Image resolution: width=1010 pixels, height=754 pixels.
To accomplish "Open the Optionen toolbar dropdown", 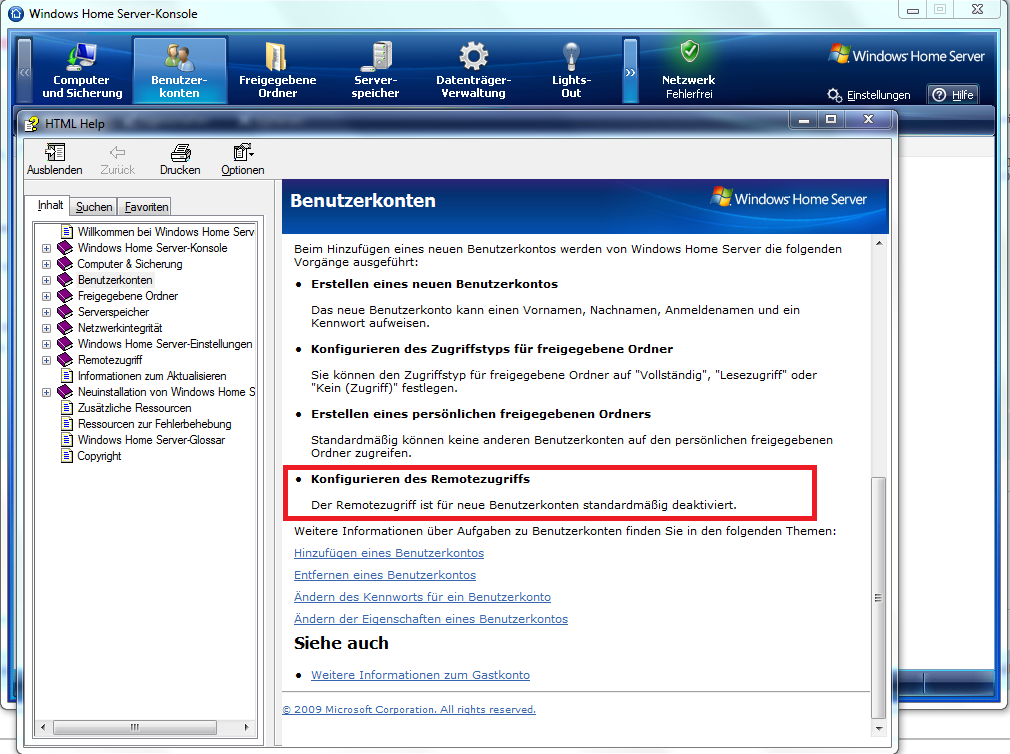I will click(x=243, y=160).
